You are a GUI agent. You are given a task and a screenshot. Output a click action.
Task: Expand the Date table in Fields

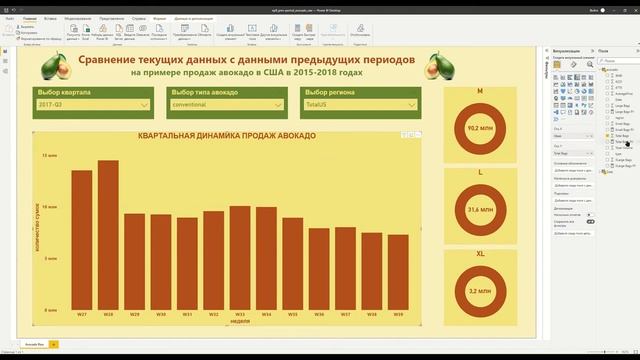(600, 172)
